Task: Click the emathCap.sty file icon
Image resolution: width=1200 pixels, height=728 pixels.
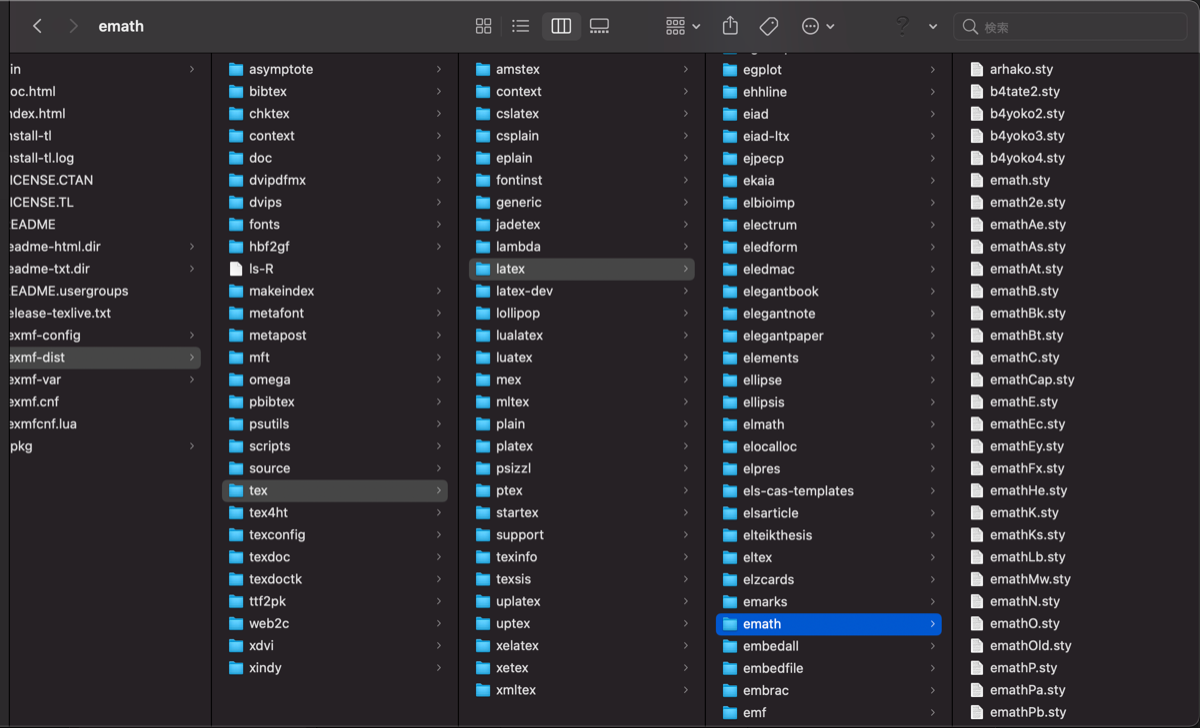Action: [977, 379]
